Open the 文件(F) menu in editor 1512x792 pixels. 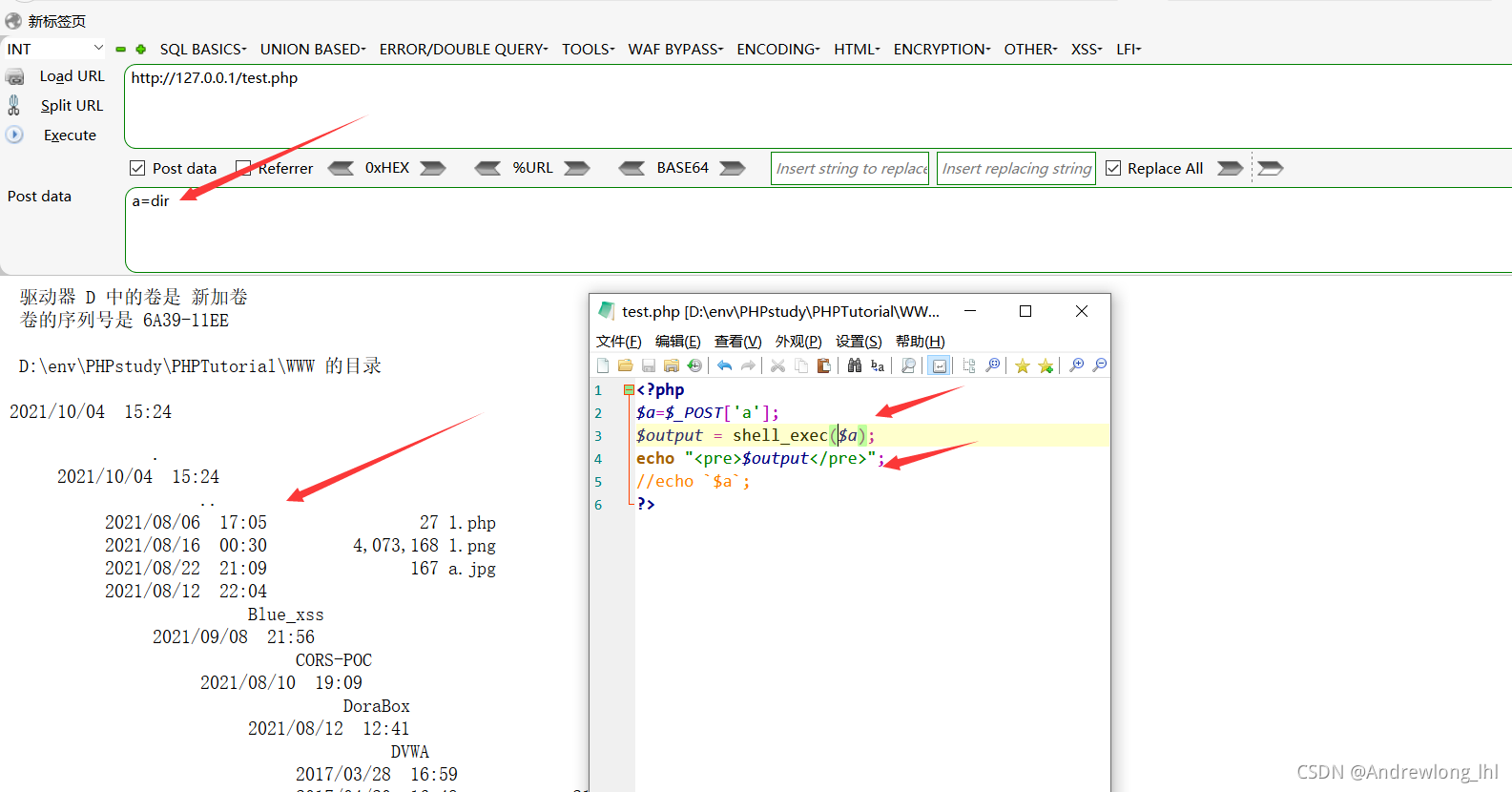tap(618, 342)
